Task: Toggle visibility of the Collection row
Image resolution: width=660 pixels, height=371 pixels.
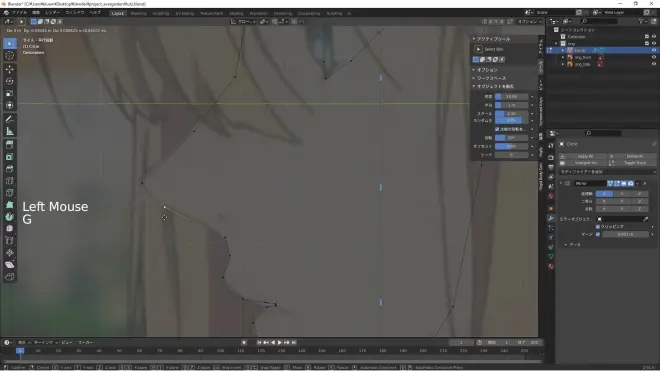Action: [x=654, y=37]
